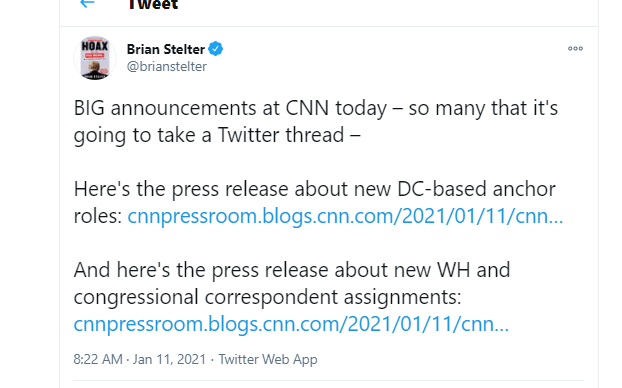Open the Twitter Web App source link
622x388 pixels.
[x=268, y=359]
